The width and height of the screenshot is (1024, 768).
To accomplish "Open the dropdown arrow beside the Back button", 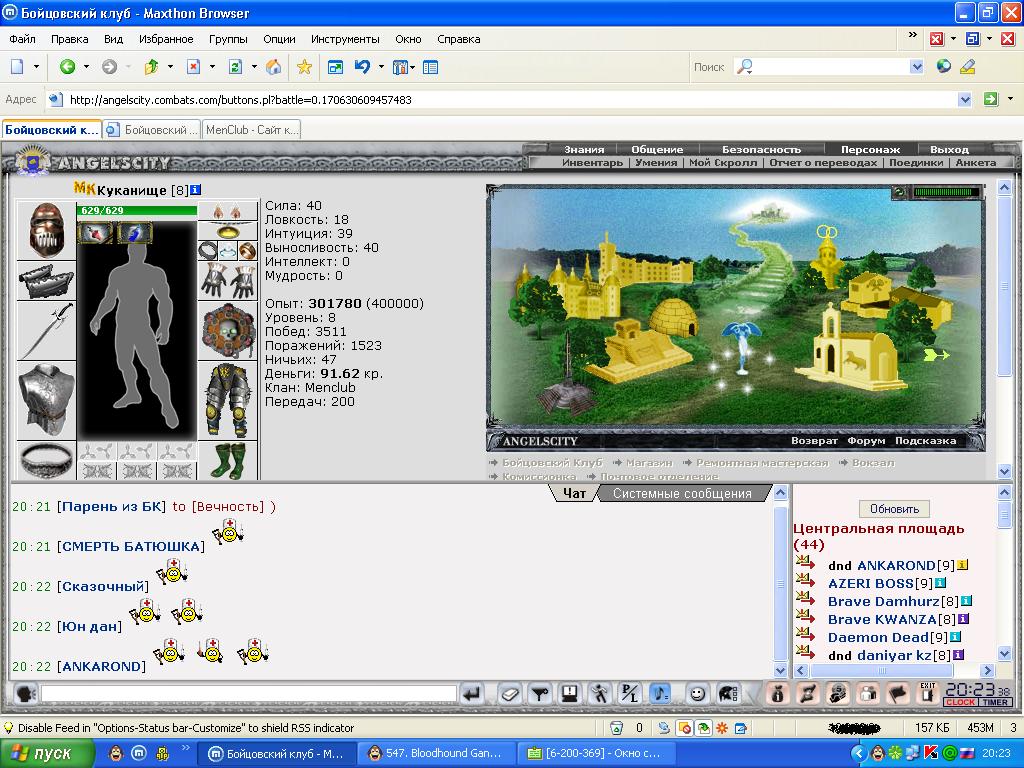I will (86, 67).
